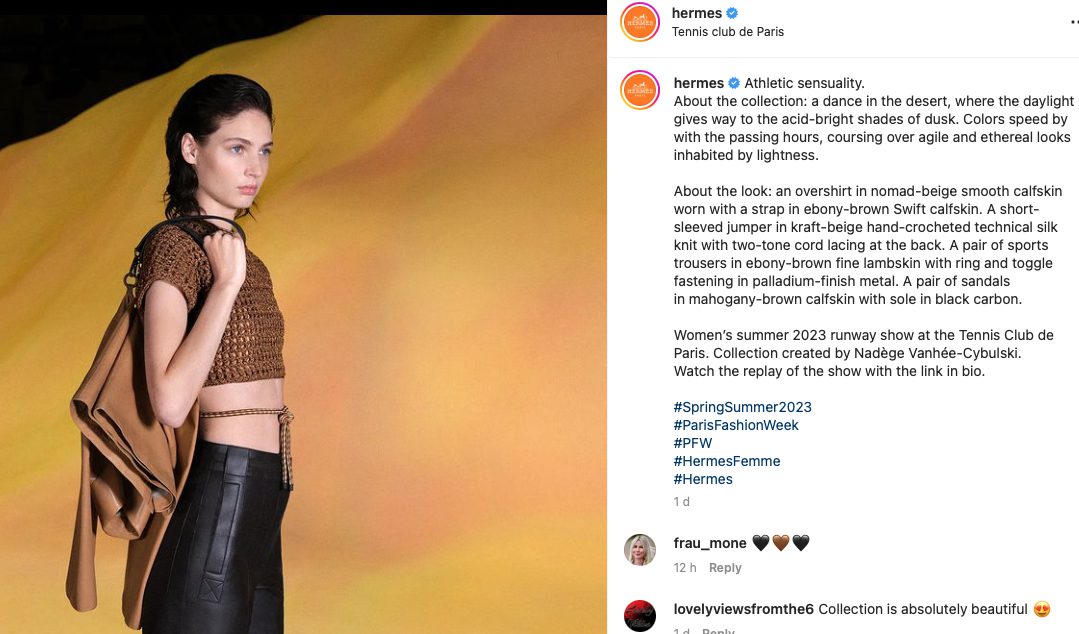
Task: Open the #ParisFashionWeek hashtag
Action: (x=736, y=425)
